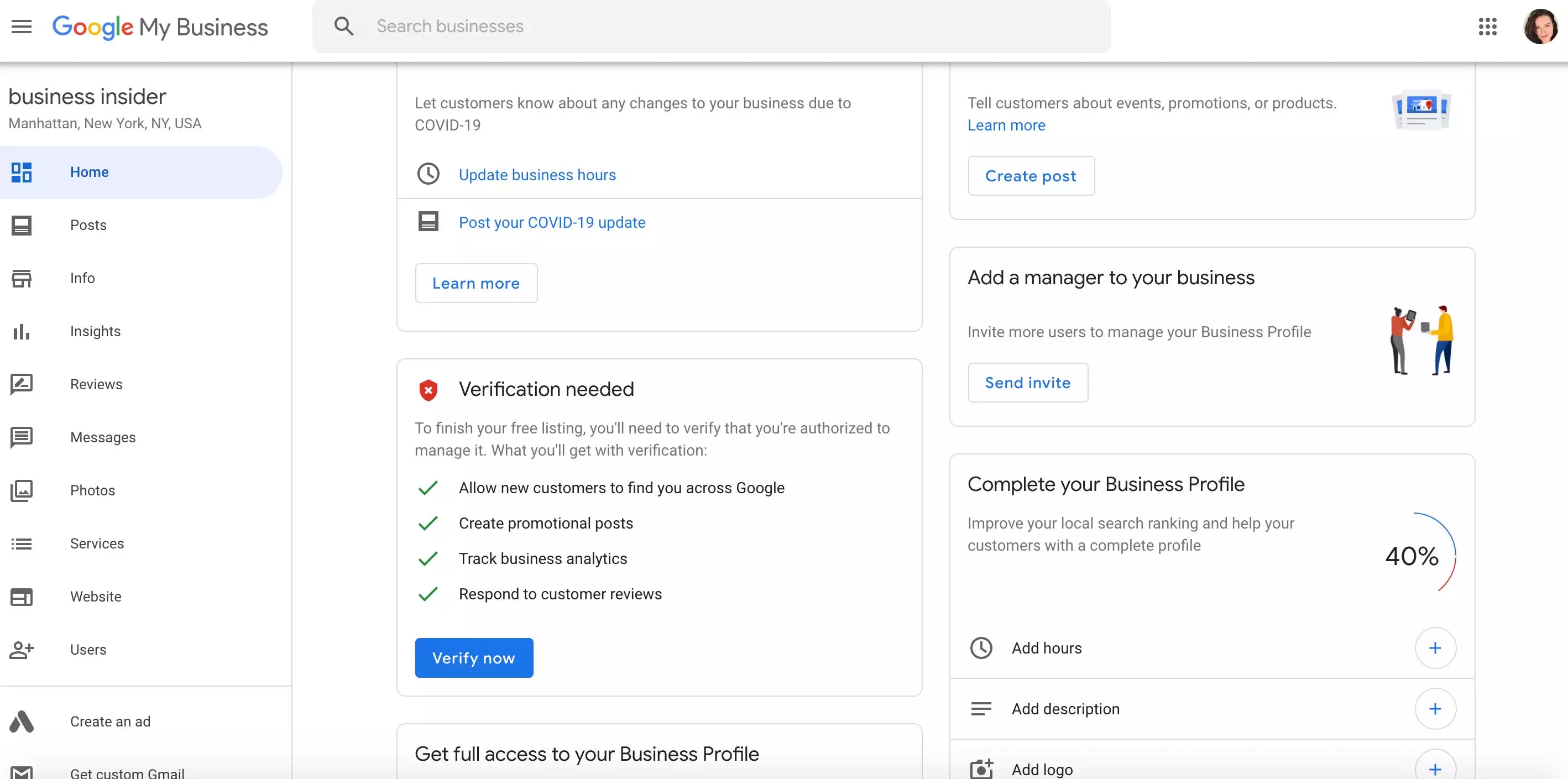Click the Create post button
Screen dimensions: 1568x779
tap(1031, 176)
